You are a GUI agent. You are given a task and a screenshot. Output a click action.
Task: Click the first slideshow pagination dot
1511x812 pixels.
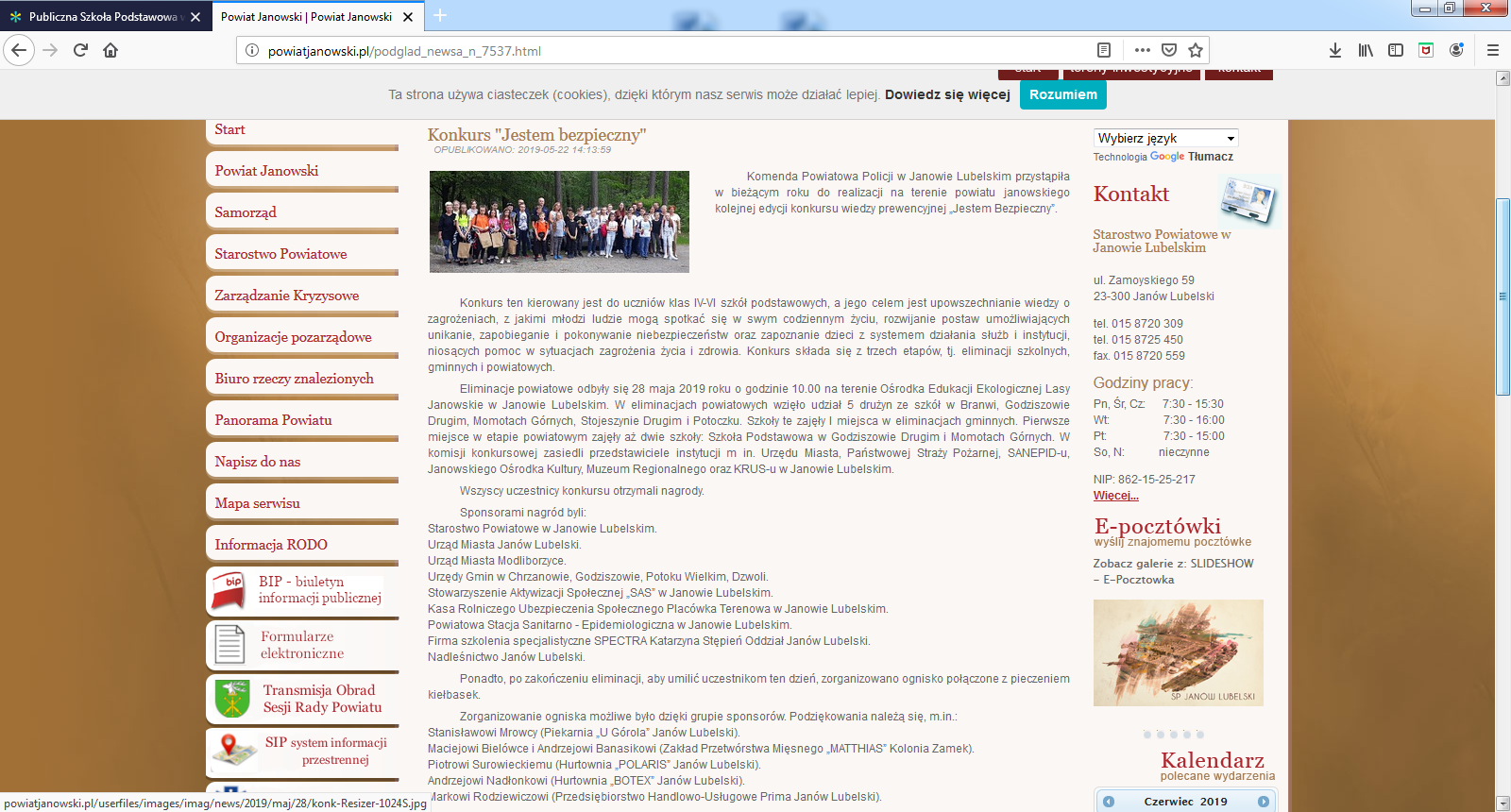(x=1147, y=734)
